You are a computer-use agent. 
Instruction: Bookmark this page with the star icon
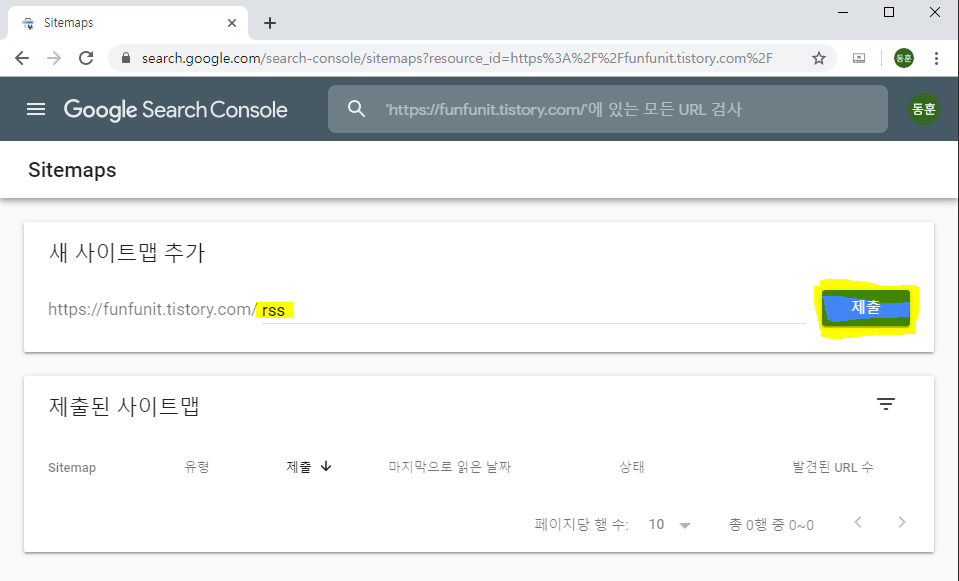click(x=819, y=58)
